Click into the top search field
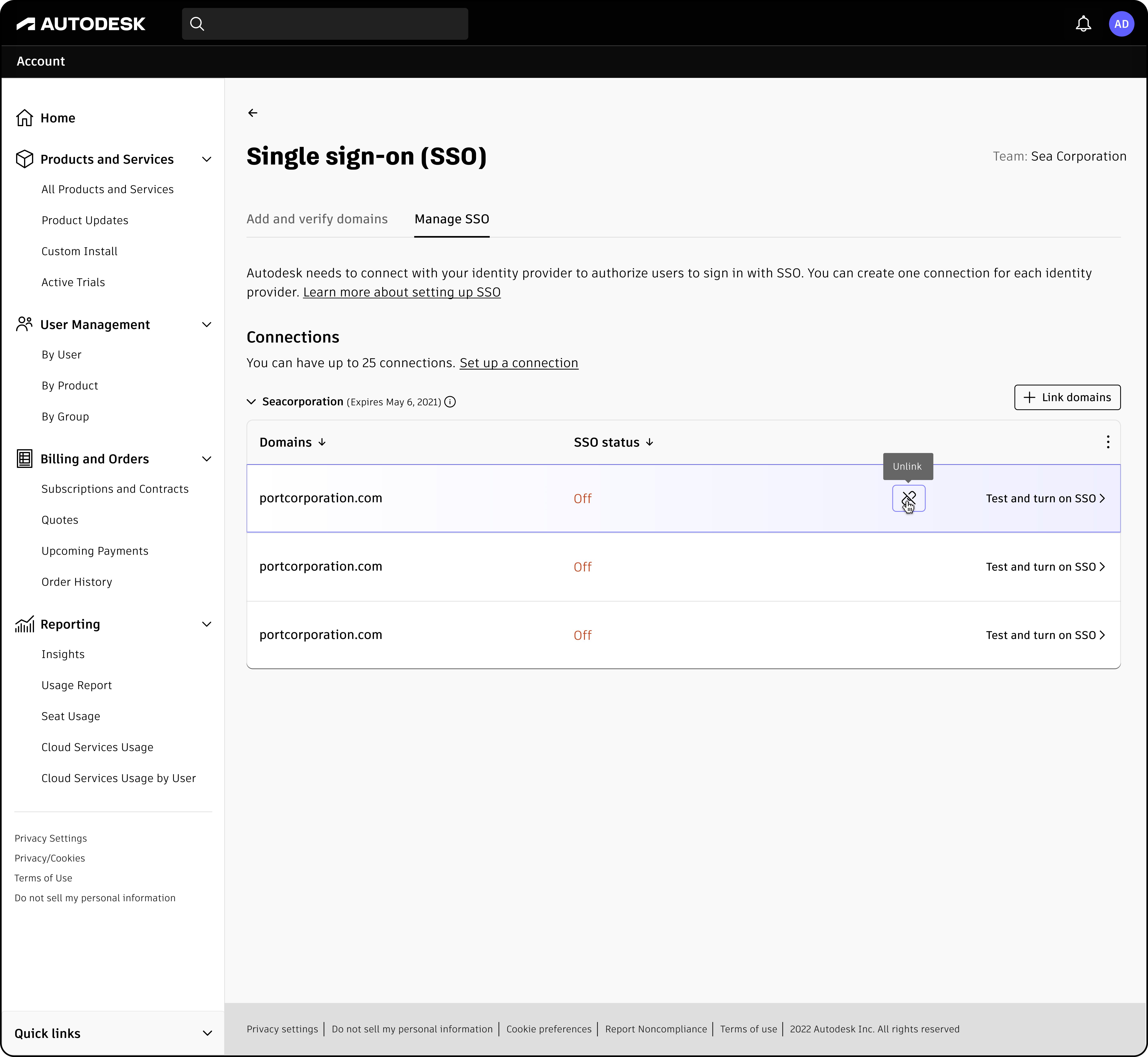 click(x=325, y=24)
